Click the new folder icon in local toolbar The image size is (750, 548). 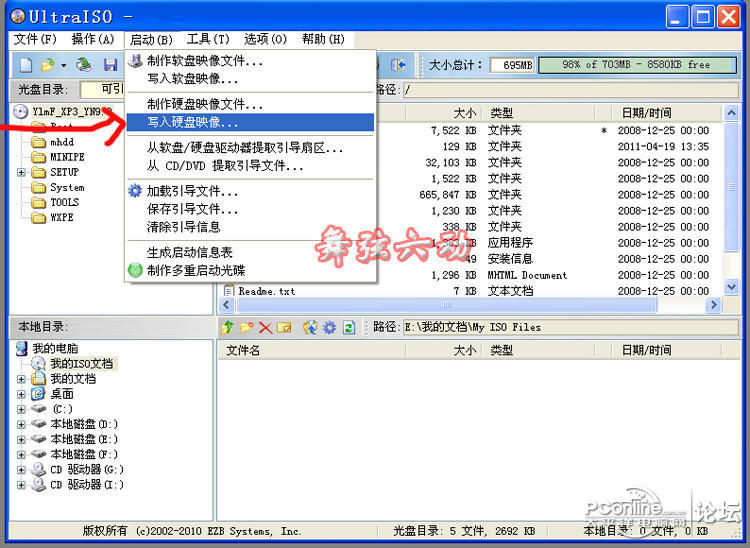click(246, 328)
